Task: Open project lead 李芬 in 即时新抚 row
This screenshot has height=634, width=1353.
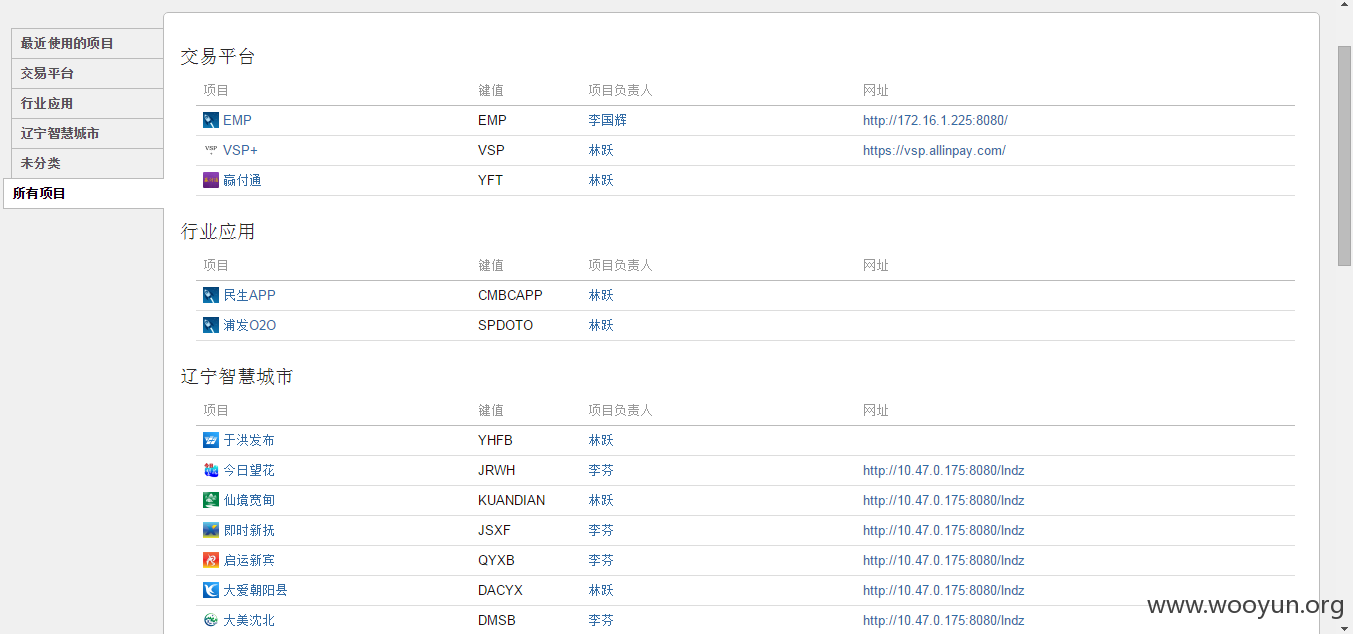Action: [601, 530]
